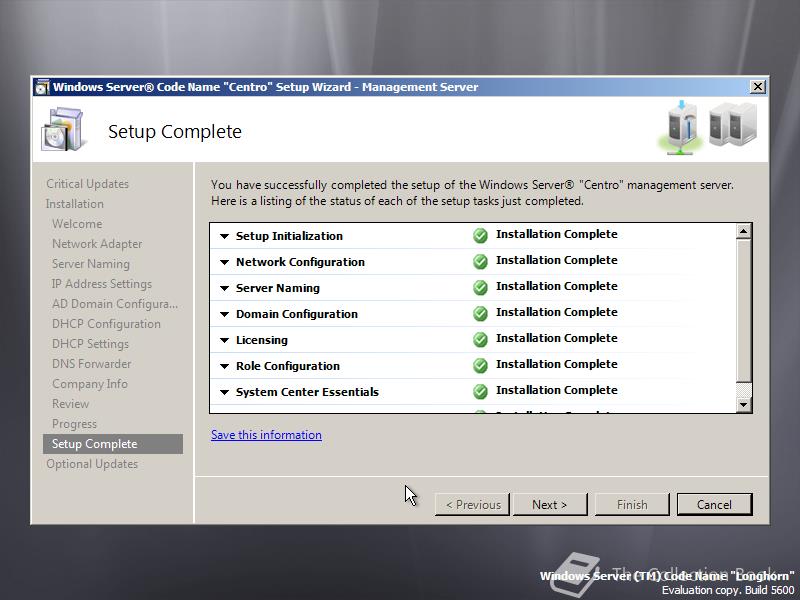Image resolution: width=800 pixels, height=600 pixels.
Task: Click Installation Complete text for Setup Initialization
Action: coord(557,234)
